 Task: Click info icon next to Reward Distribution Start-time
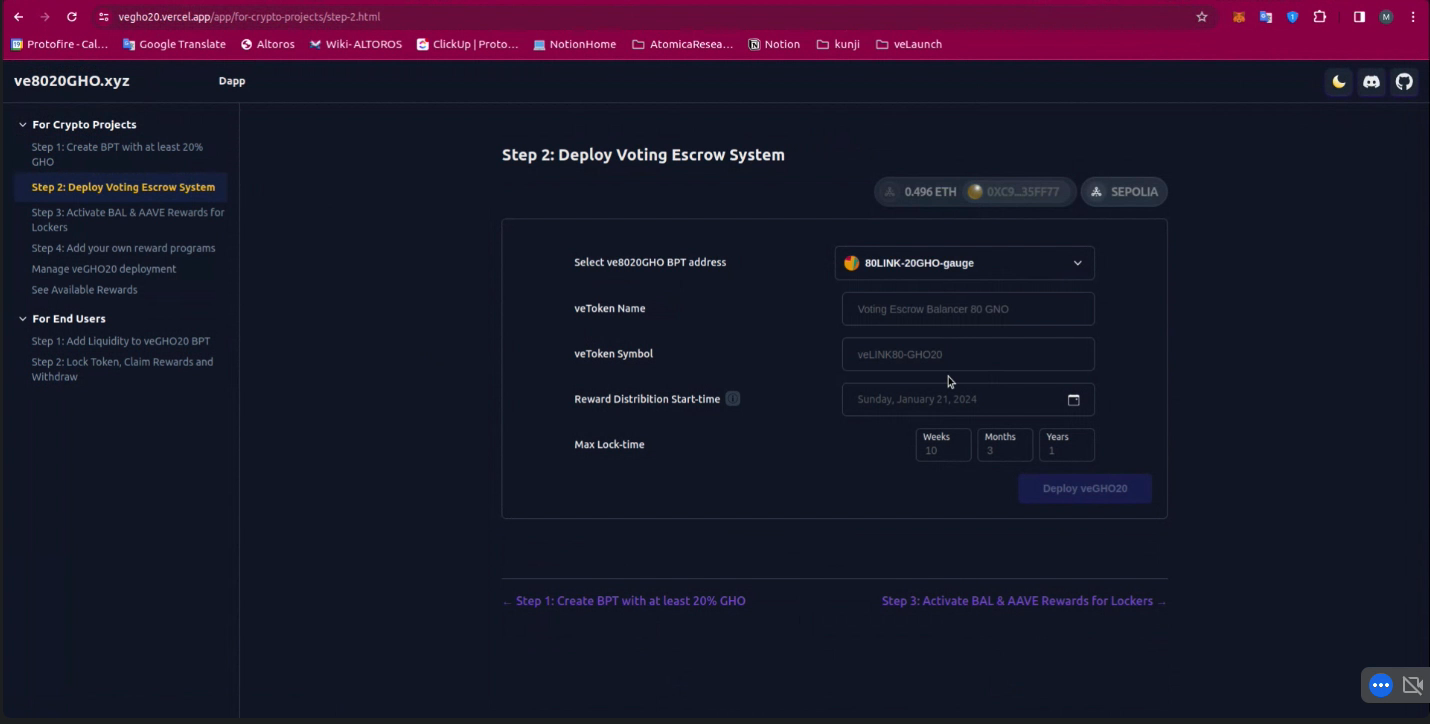point(732,399)
